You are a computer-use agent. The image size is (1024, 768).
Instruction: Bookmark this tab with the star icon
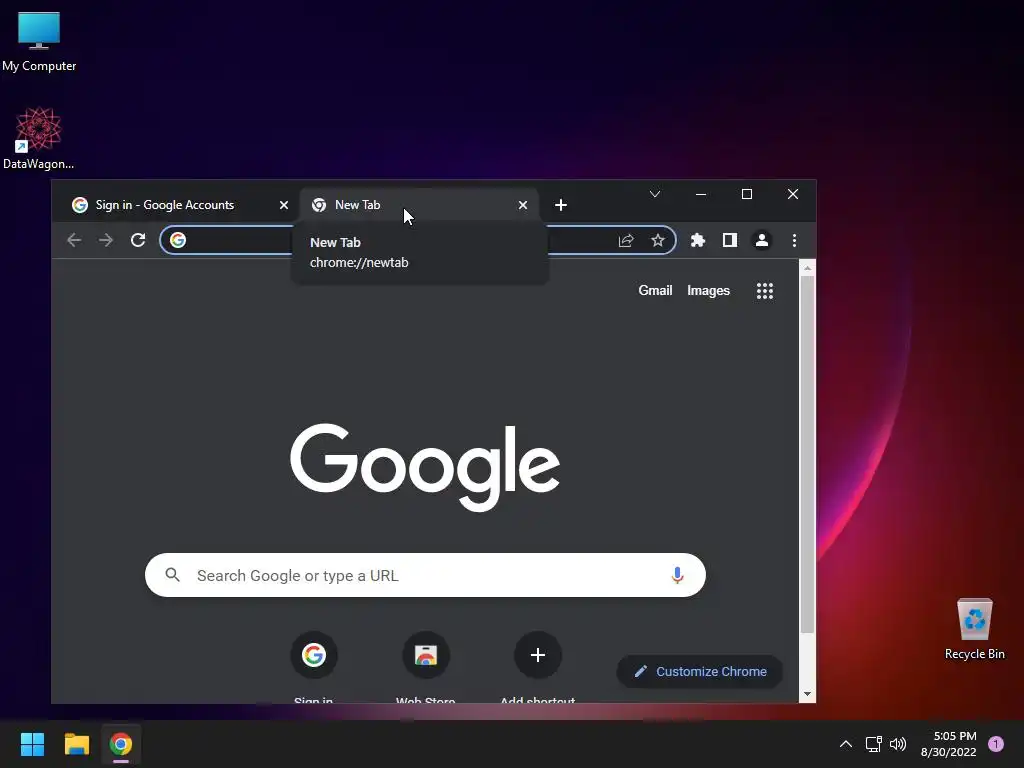[658, 240]
